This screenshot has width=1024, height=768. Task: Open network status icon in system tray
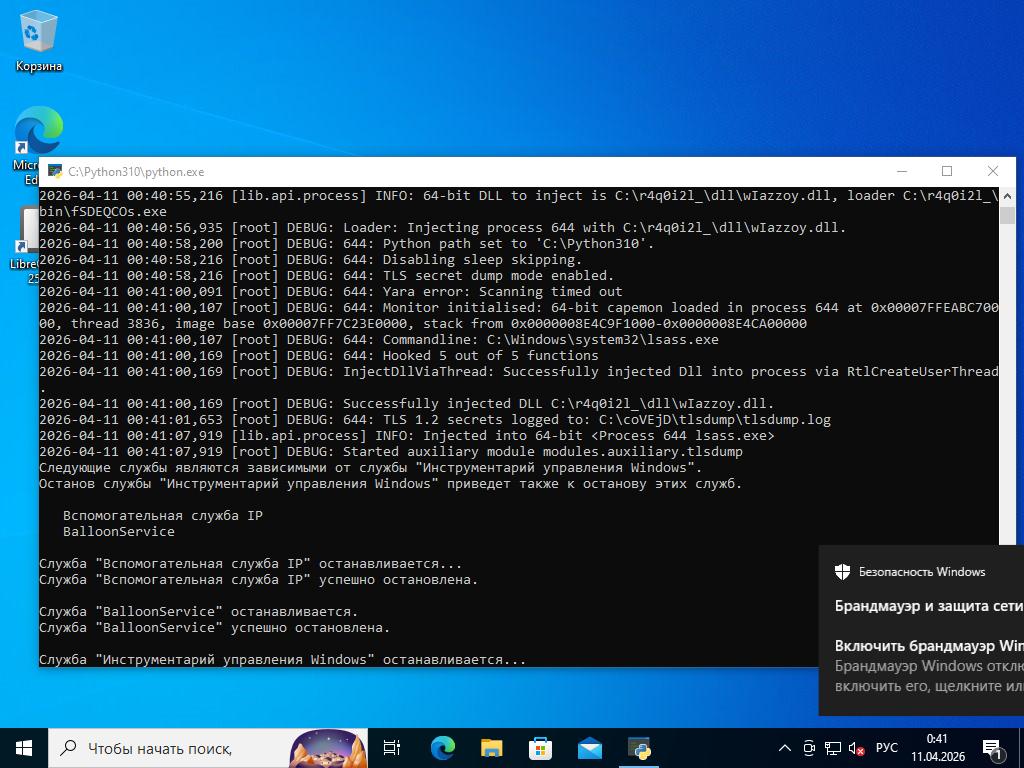(833, 748)
